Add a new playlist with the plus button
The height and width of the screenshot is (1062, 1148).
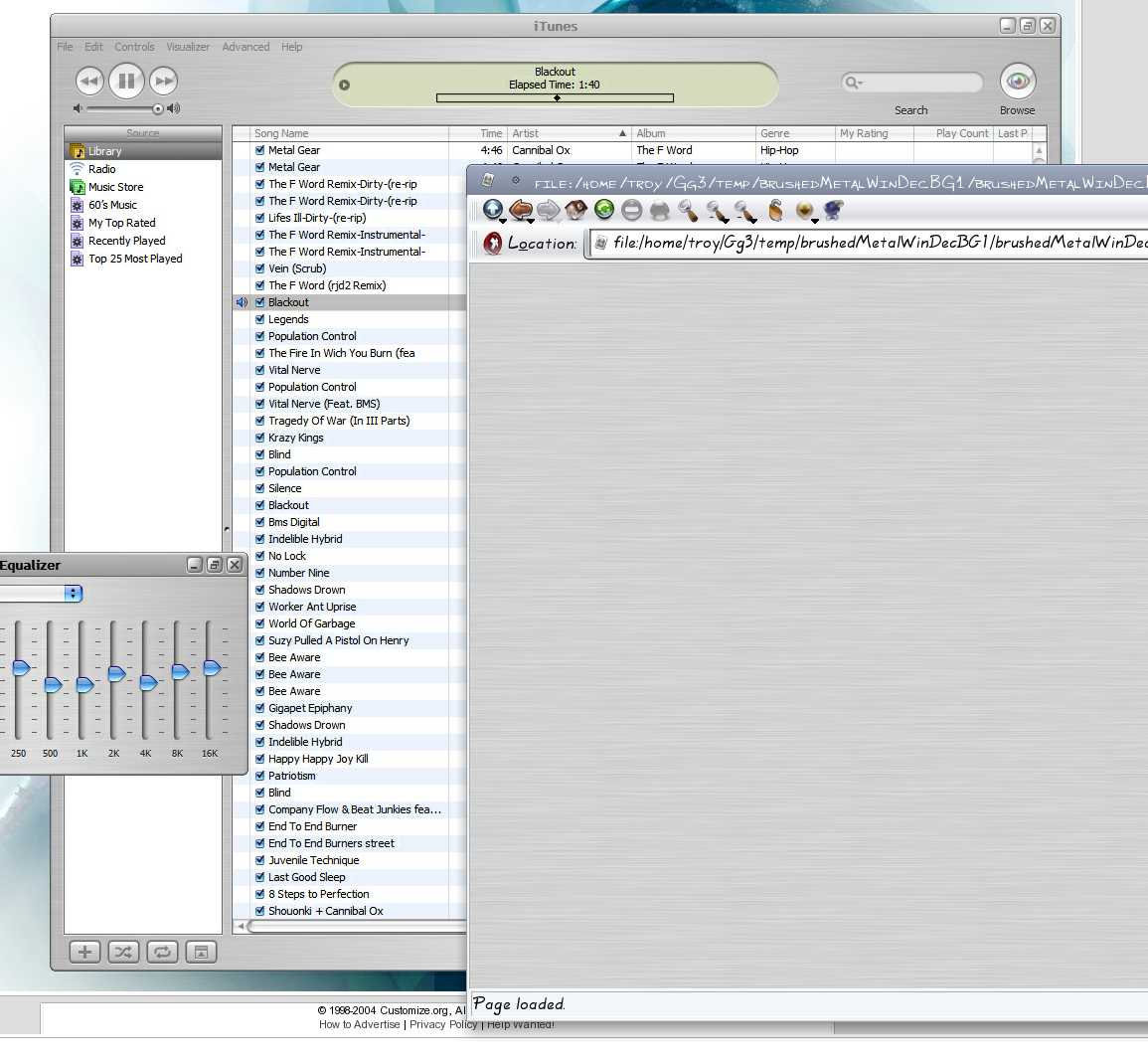tap(84, 953)
